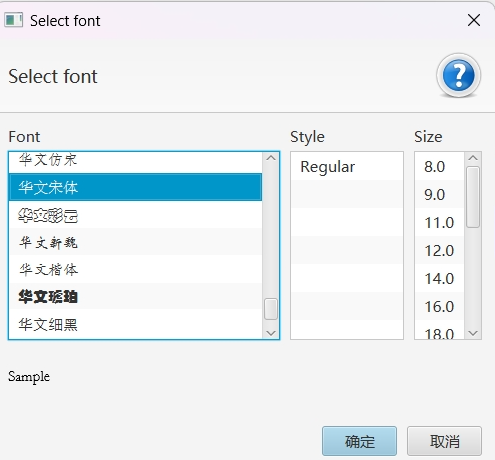The image size is (495, 460).
Task: Click the Font list scroll up arrow
Action: 271,158
